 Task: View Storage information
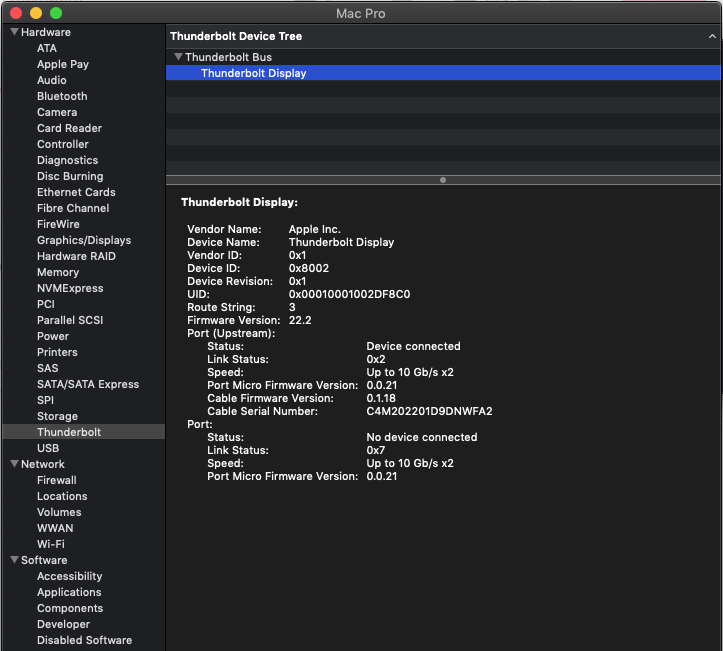[57, 416]
